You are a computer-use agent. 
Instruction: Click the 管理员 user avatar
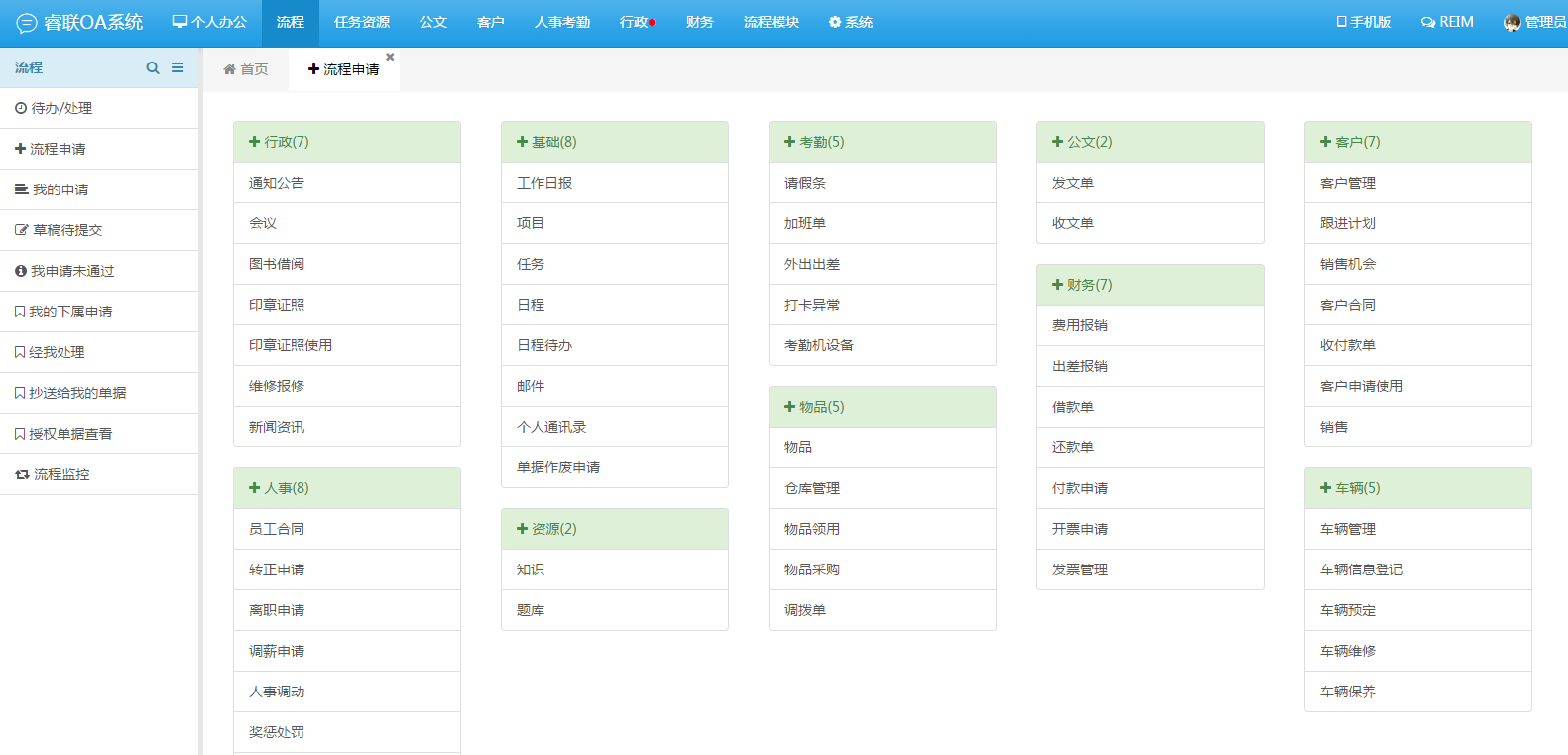(1511, 23)
